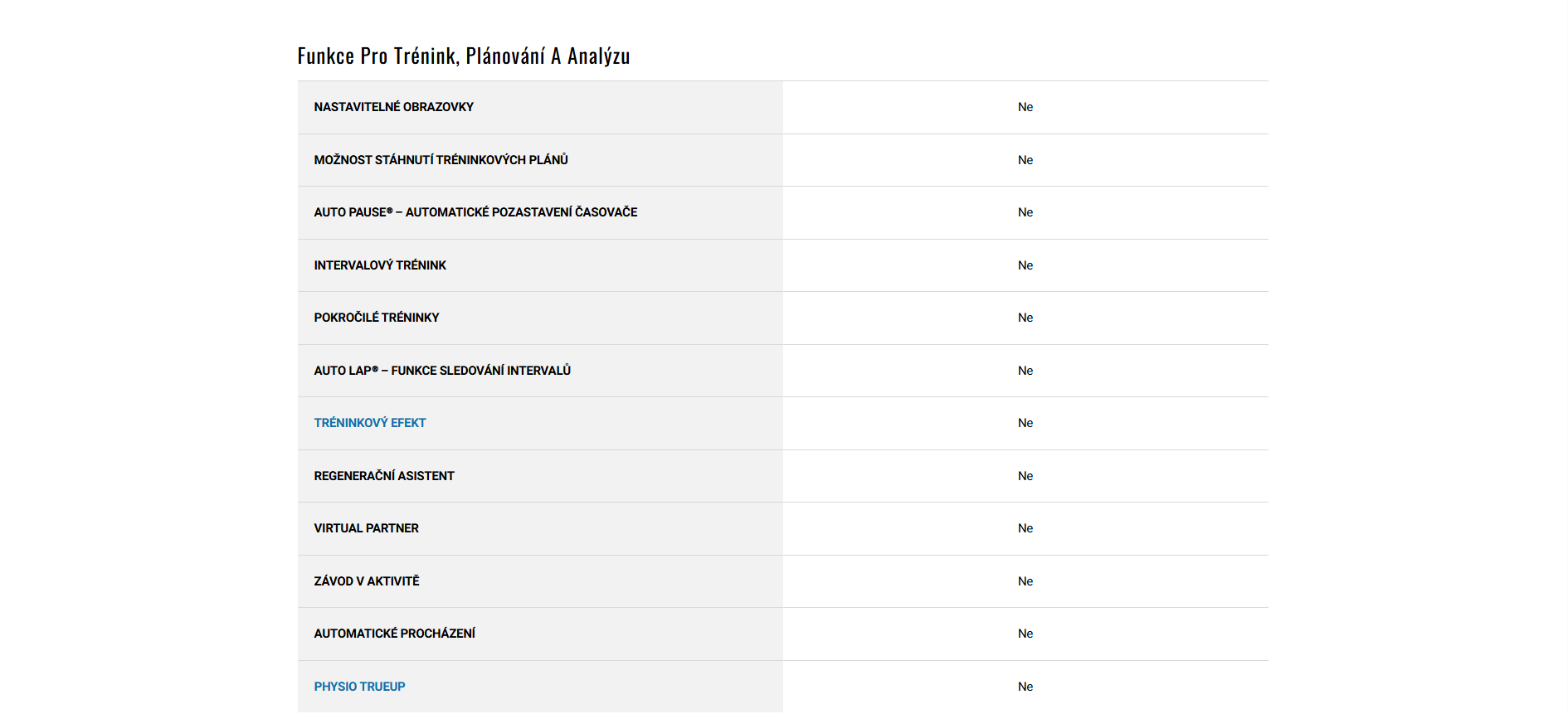Click the Ne value beside Physio TrueUp
This screenshot has height=714, width=1568.
(1025, 687)
